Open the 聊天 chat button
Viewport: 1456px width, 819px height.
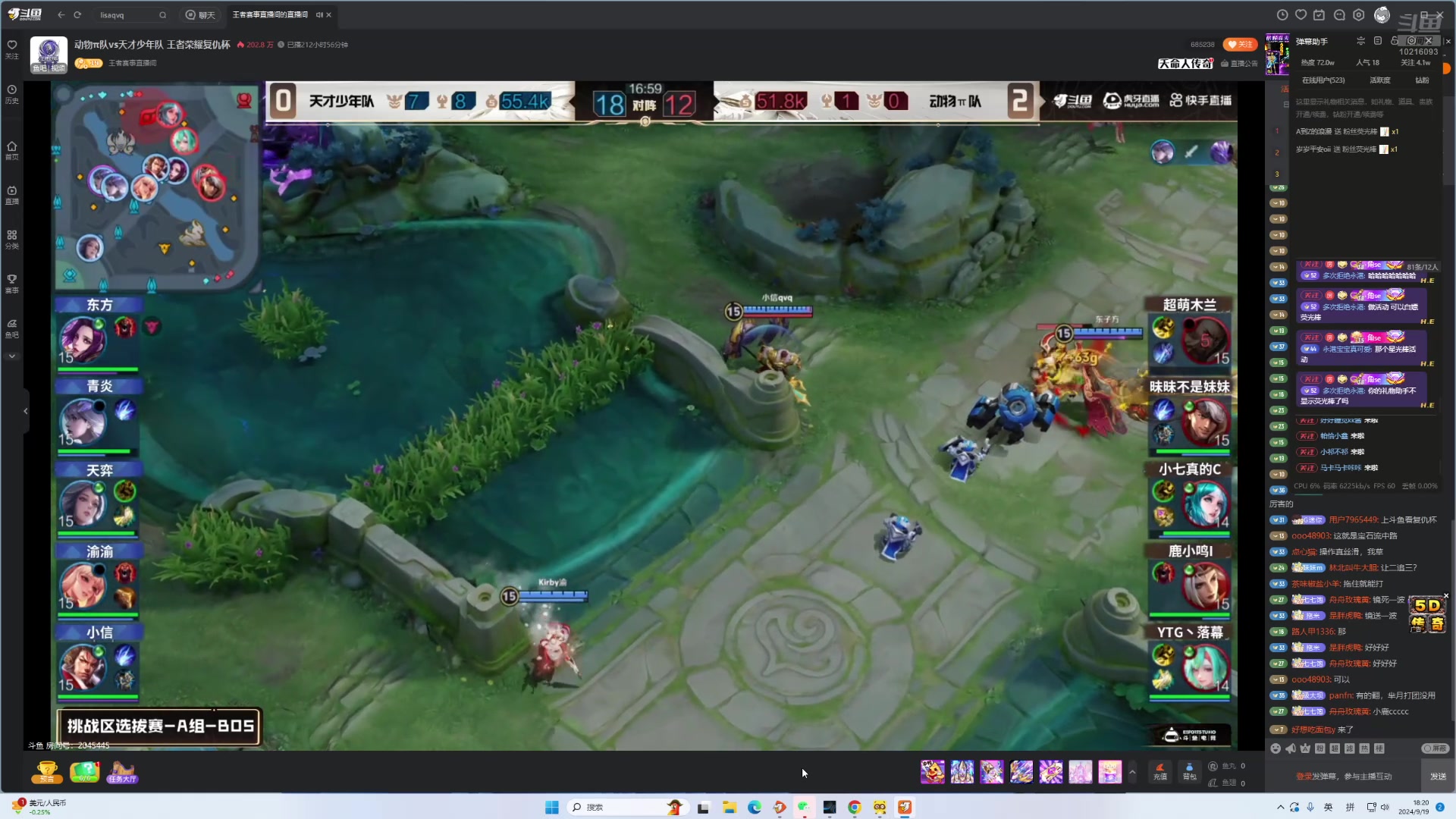click(201, 14)
